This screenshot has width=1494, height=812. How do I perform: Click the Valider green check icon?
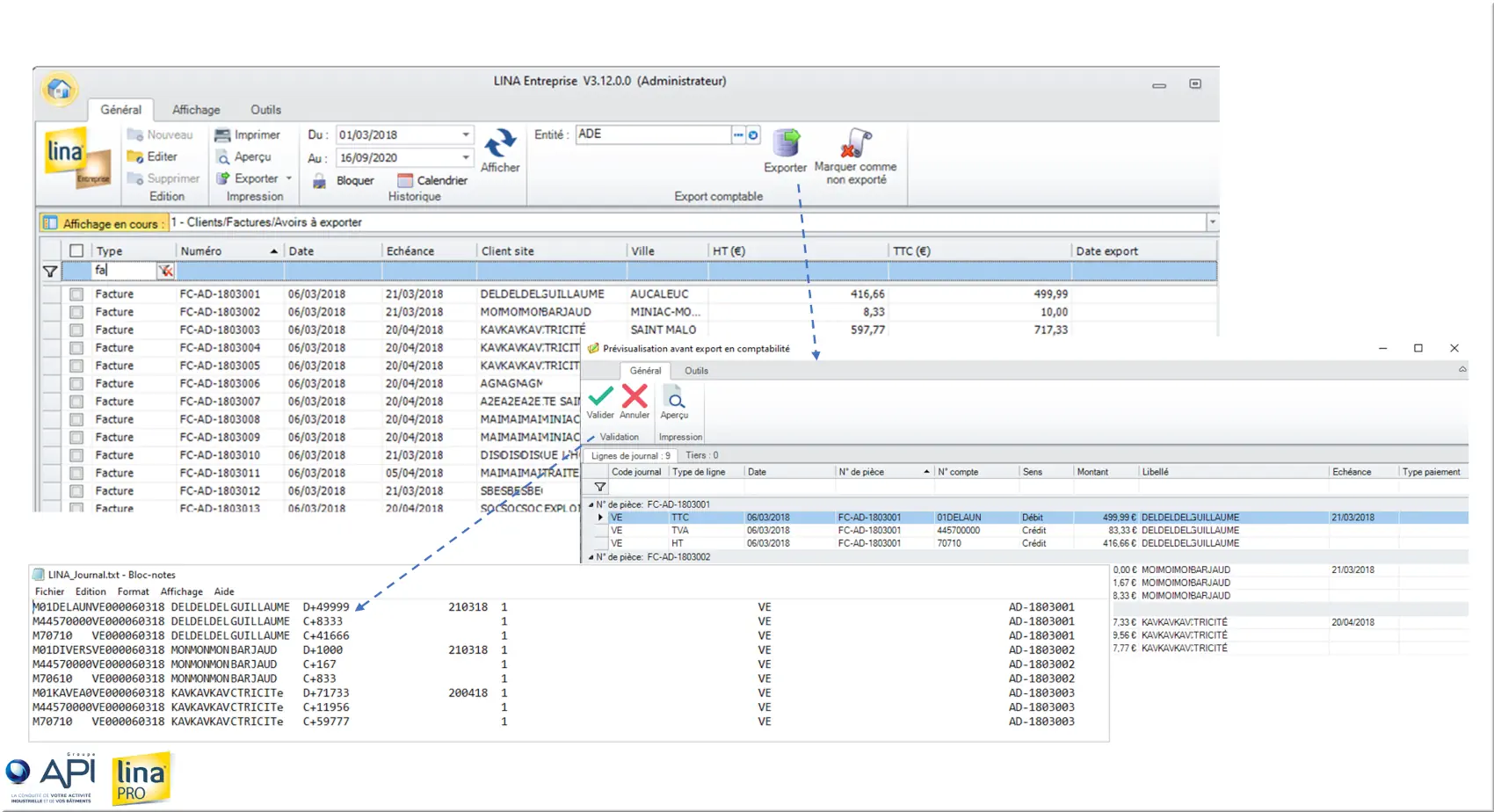click(x=601, y=395)
